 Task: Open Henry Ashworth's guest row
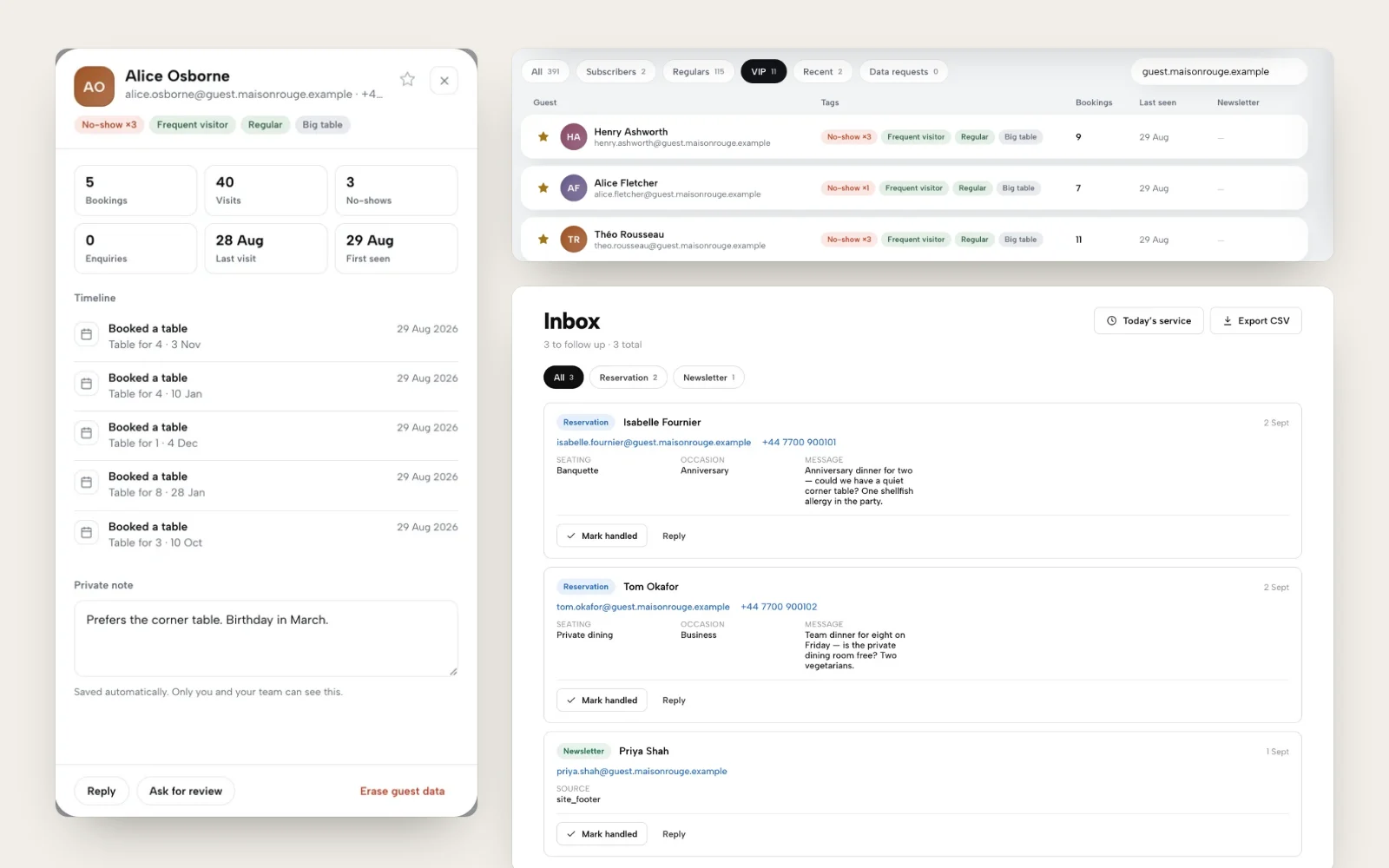click(914, 137)
